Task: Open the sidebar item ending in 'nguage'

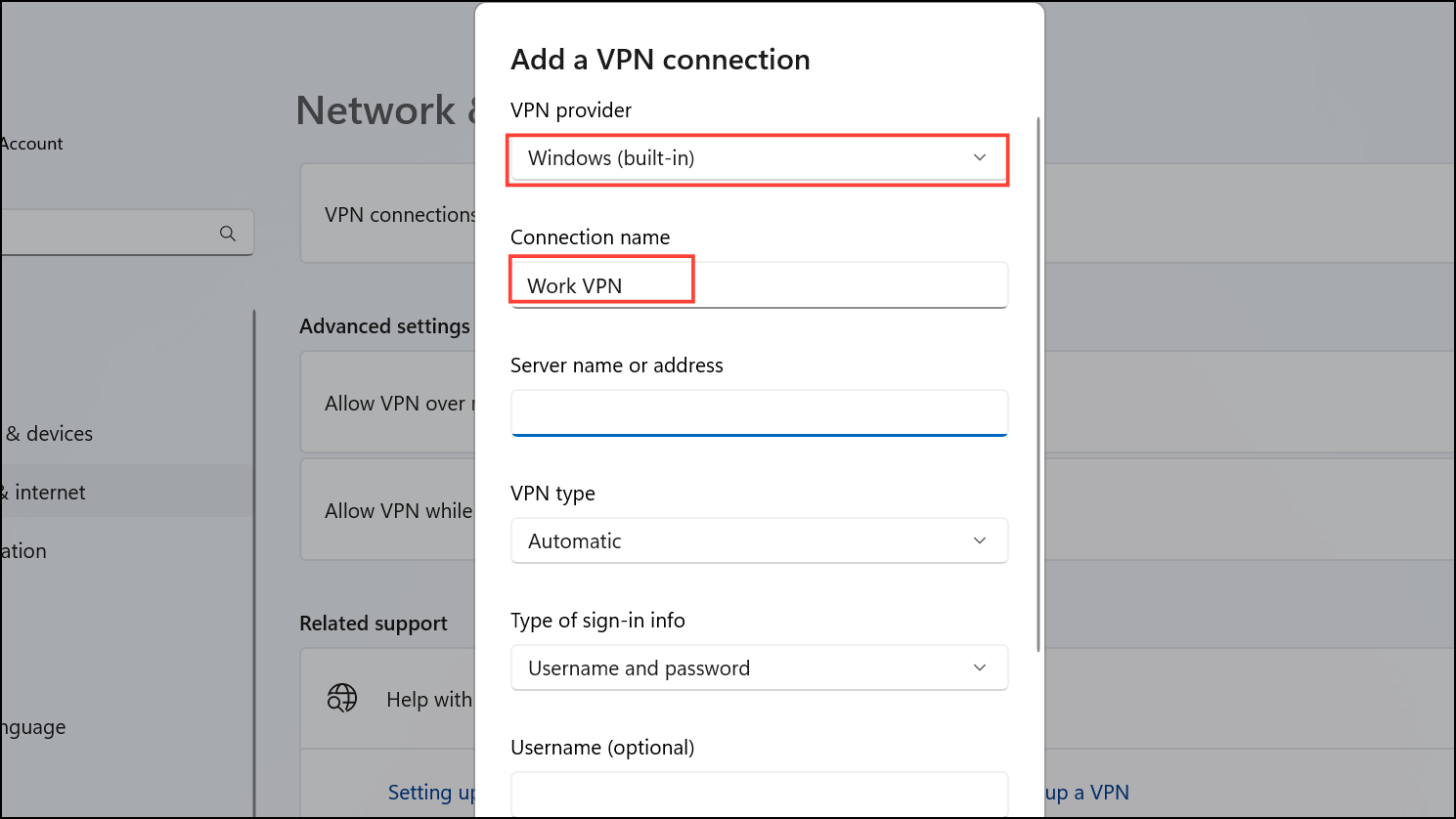Action: click(33, 727)
